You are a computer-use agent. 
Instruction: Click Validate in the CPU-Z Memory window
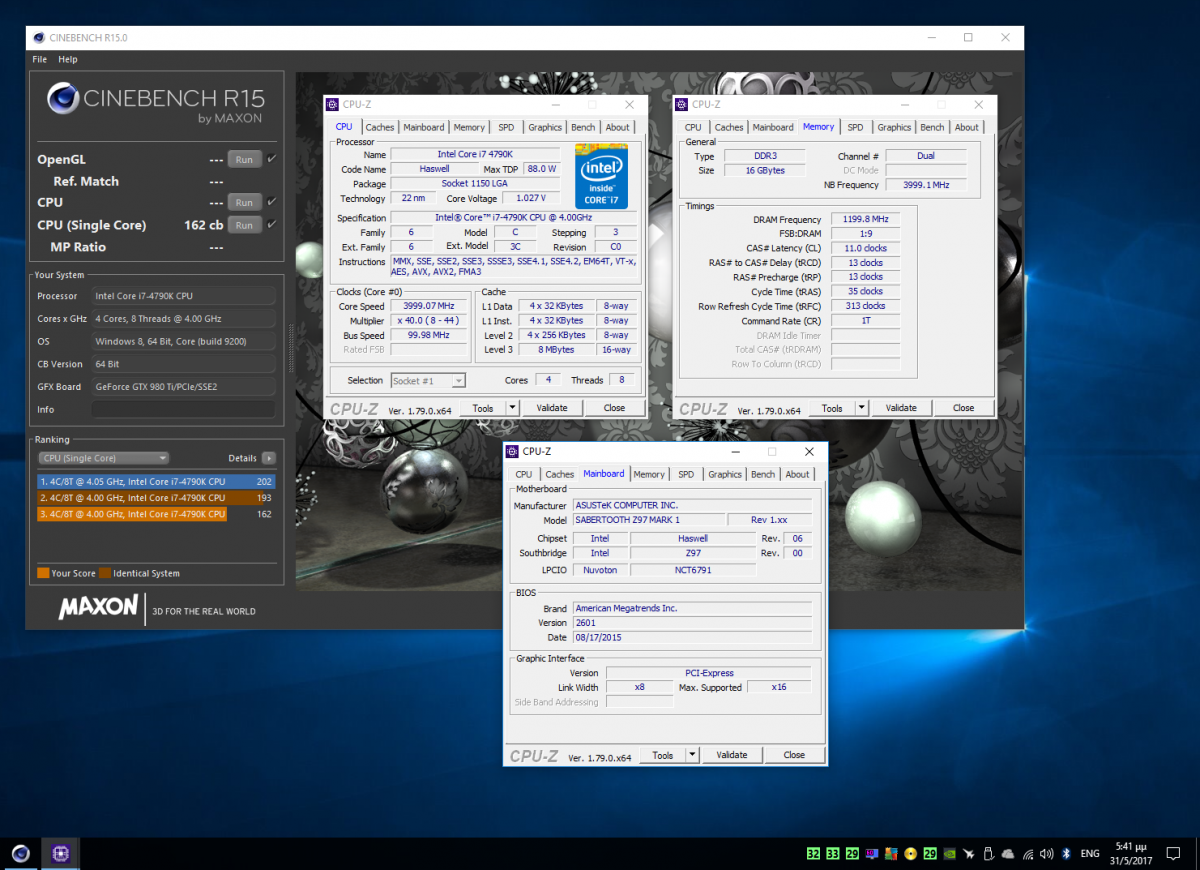click(x=901, y=408)
